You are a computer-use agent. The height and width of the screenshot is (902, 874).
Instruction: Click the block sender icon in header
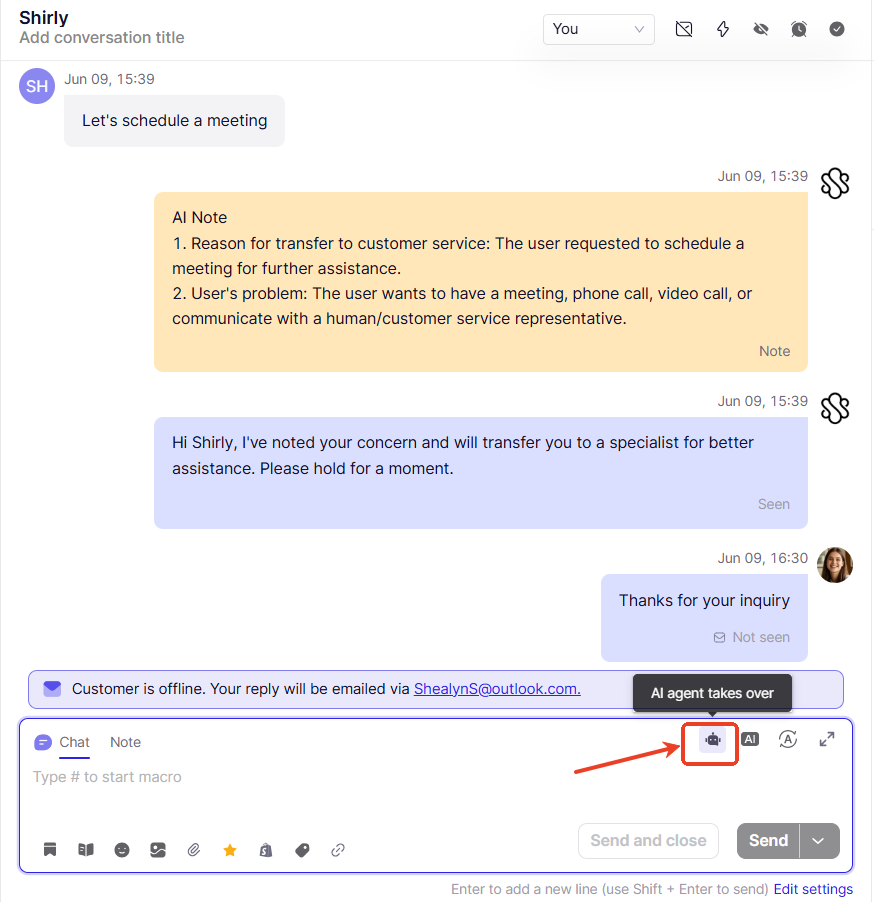pyautogui.click(x=684, y=29)
